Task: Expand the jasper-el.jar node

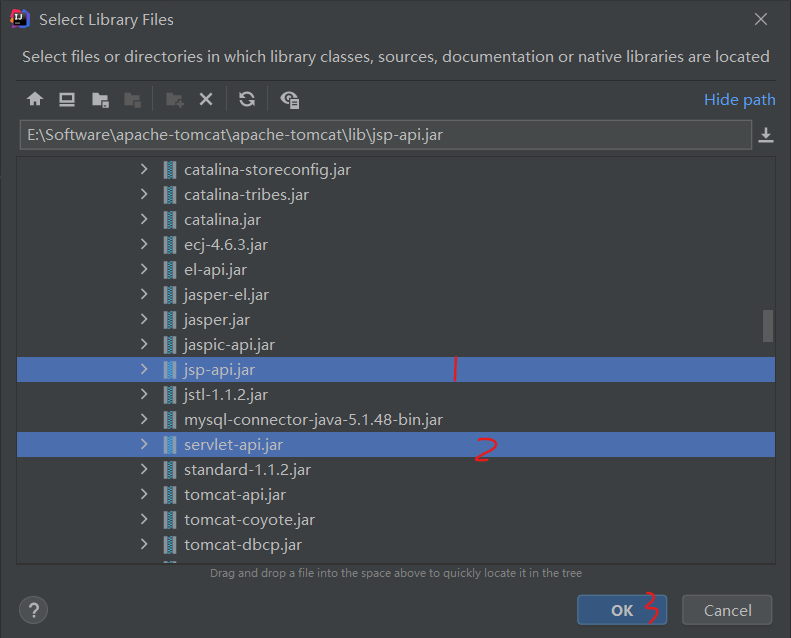Action: pos(144,294)
